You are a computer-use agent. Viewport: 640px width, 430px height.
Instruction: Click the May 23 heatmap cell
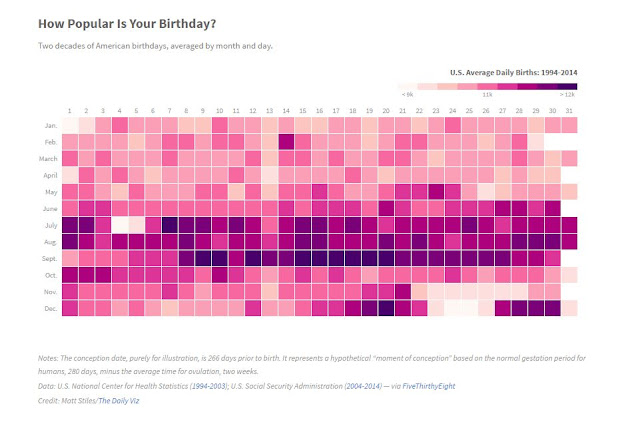[436, 192]
